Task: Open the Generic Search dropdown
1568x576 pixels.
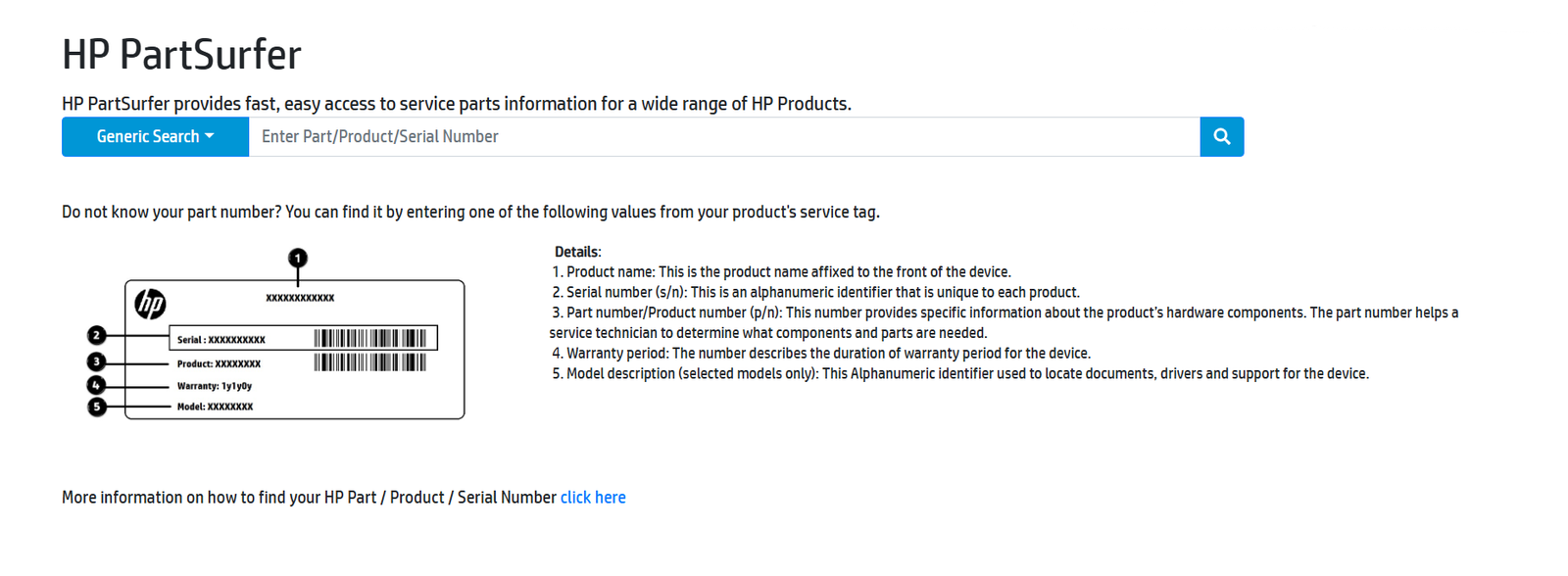Action: 155,136
